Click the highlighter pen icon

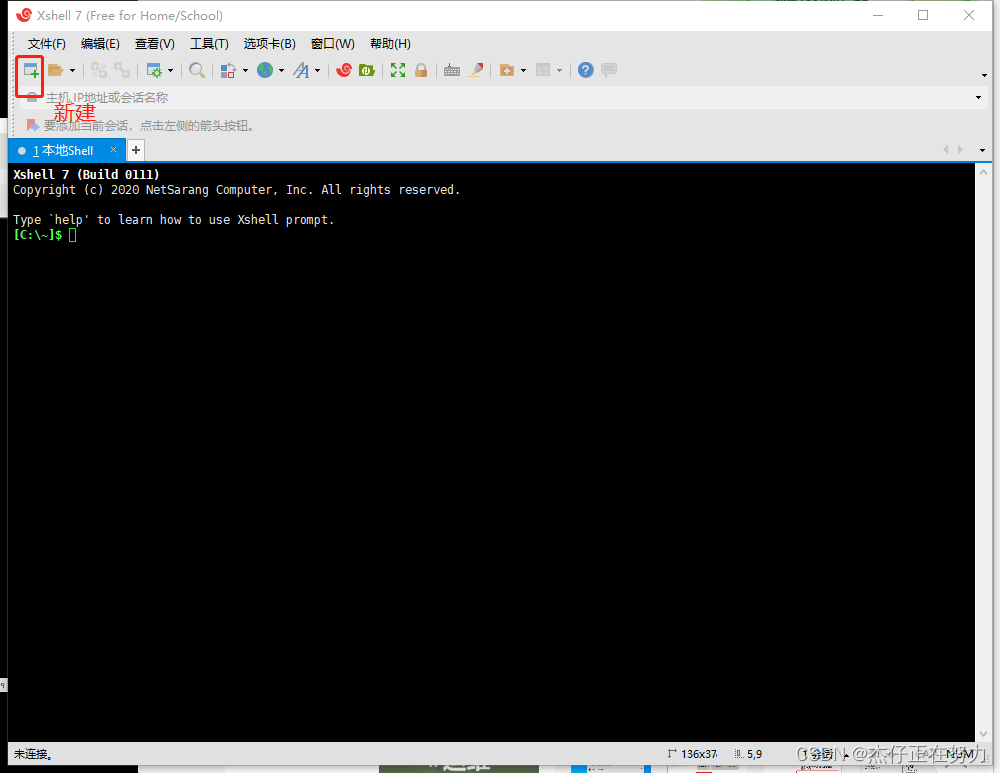475,70
